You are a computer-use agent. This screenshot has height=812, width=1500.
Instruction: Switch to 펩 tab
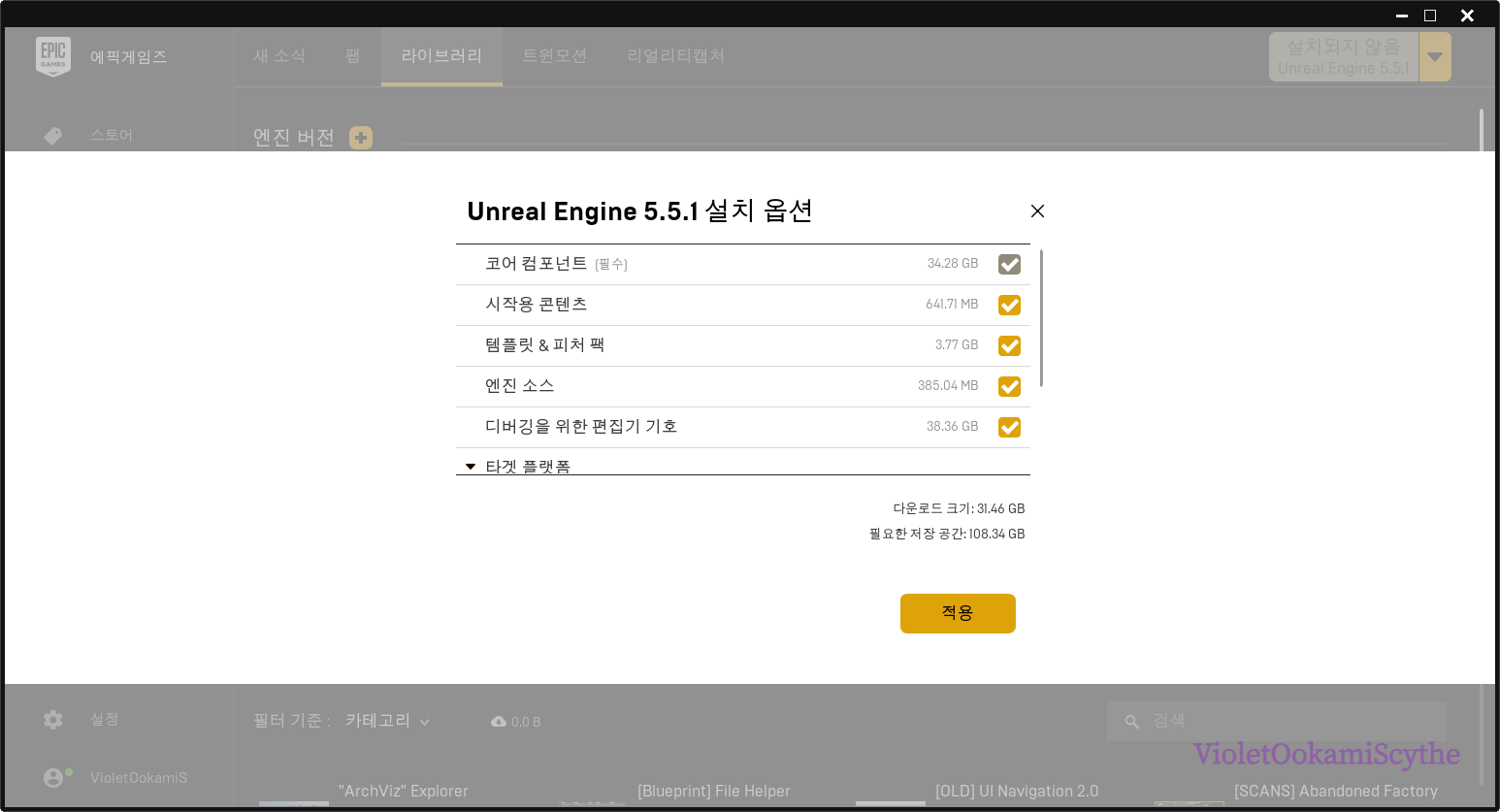(x=353, y=56)
